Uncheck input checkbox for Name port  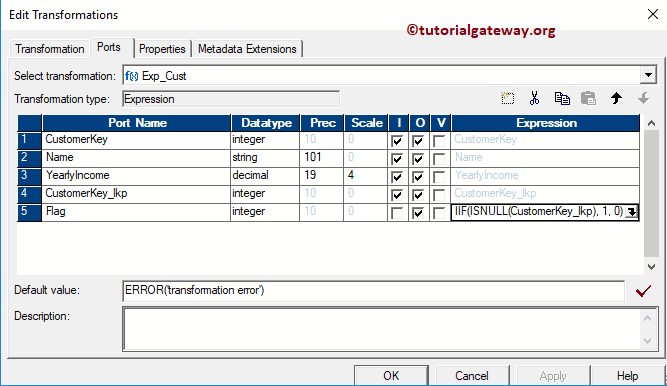point(397,159)
